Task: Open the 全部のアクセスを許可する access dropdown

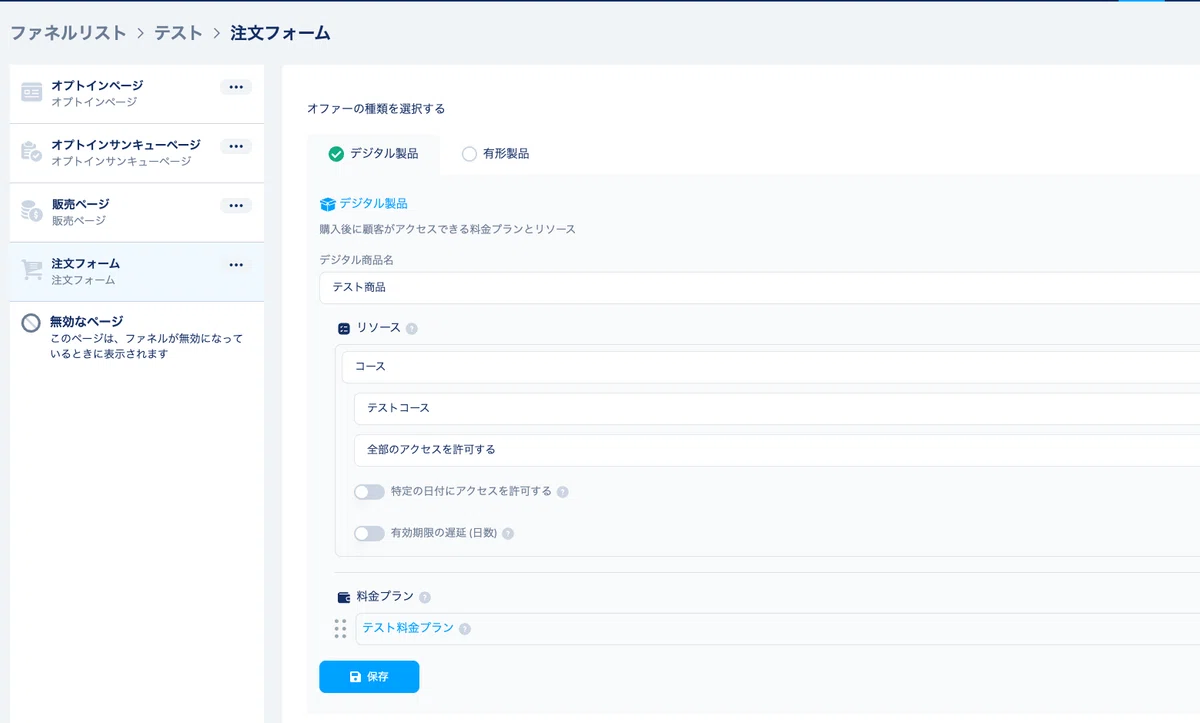Action: click(777, 450)
